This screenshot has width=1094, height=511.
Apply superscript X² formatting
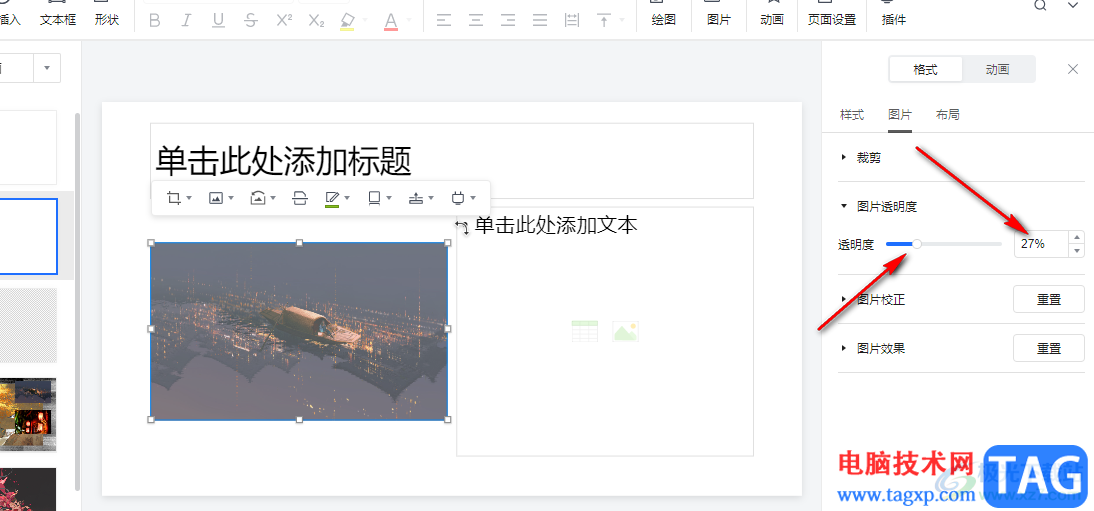284,20
